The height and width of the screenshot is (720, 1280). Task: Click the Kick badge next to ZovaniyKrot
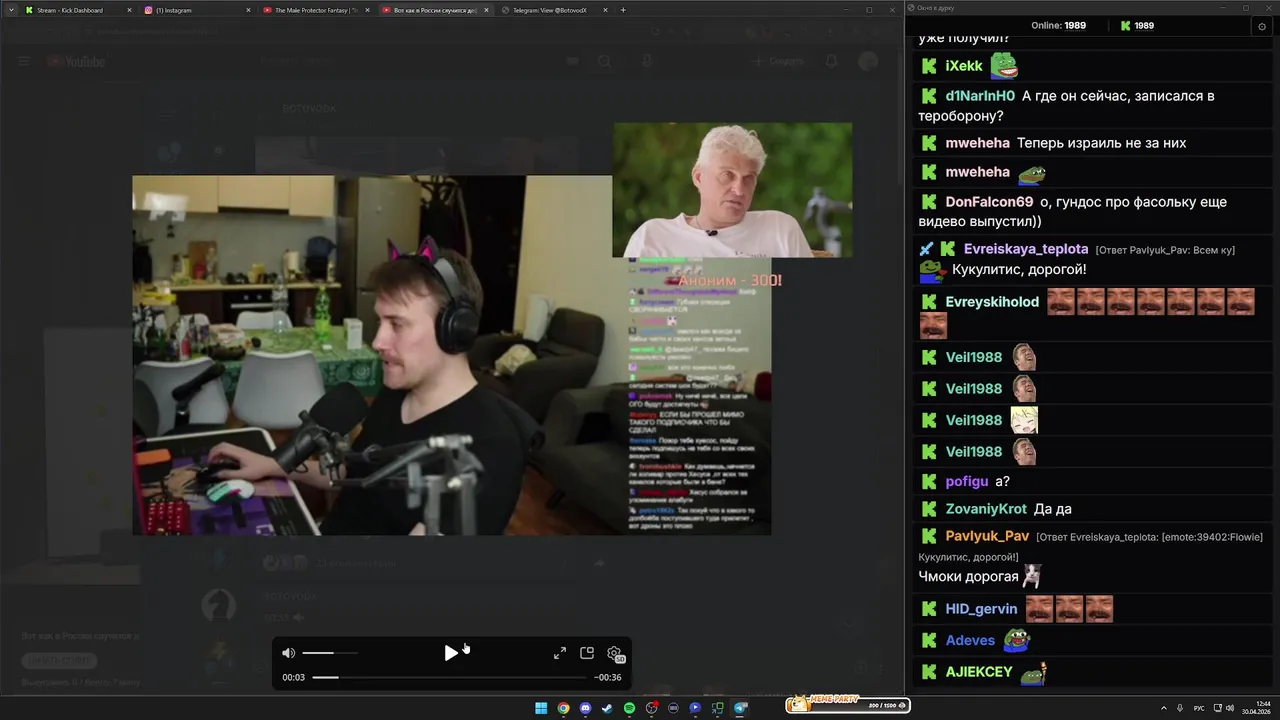click(929, 509)
